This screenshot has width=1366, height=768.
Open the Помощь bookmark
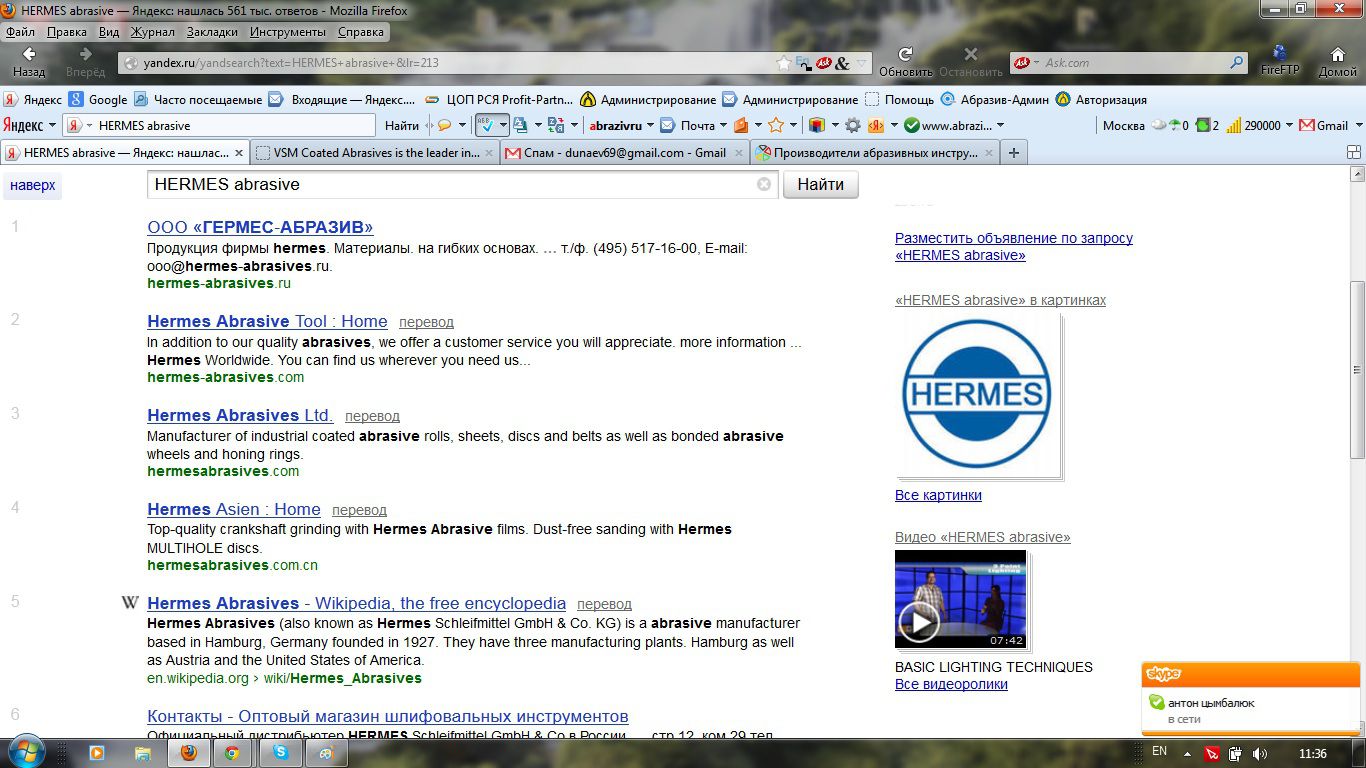tap(899, 99)
